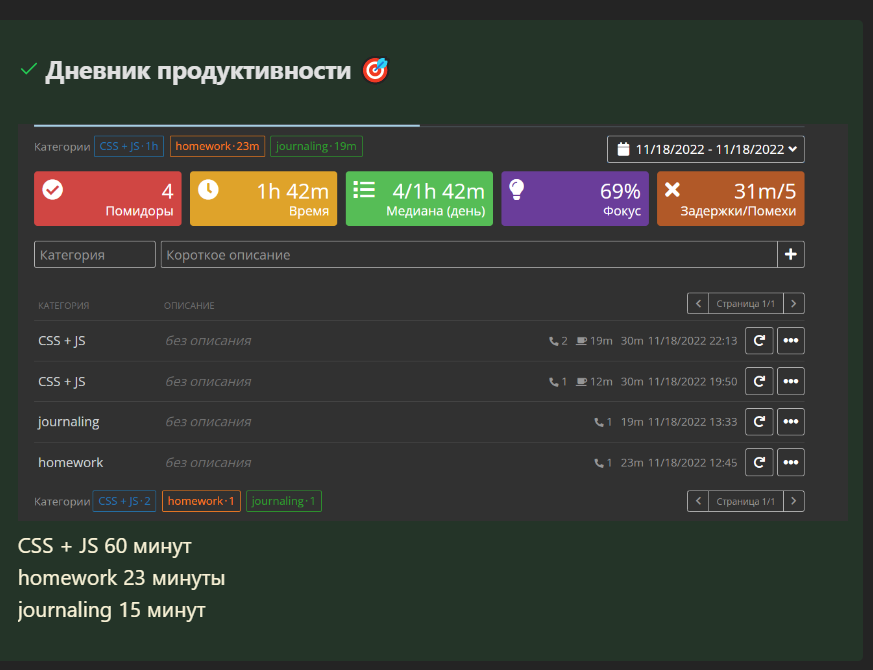873x670 pixels.
Task: Focus the Короткое описание input field
Action: [x=469, y=255]
